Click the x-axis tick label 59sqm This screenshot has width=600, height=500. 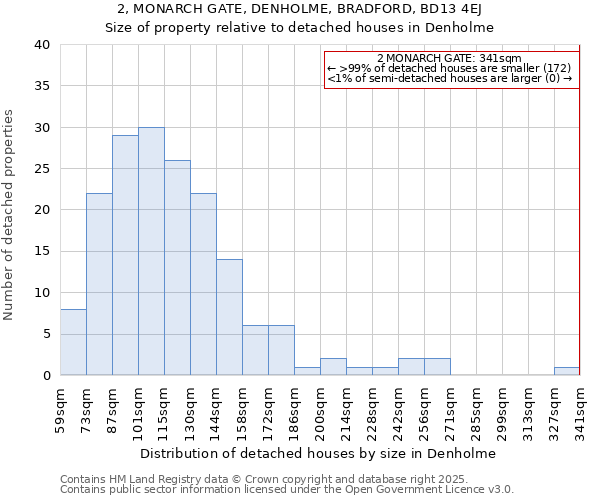60,410
